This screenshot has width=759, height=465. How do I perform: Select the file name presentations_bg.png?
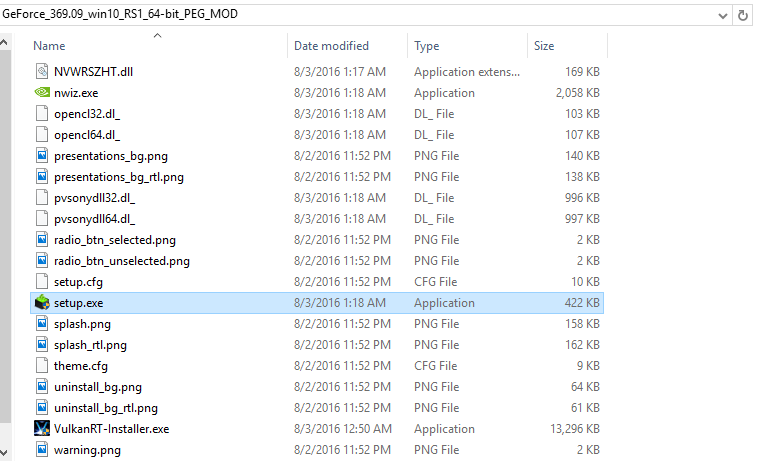111,156
